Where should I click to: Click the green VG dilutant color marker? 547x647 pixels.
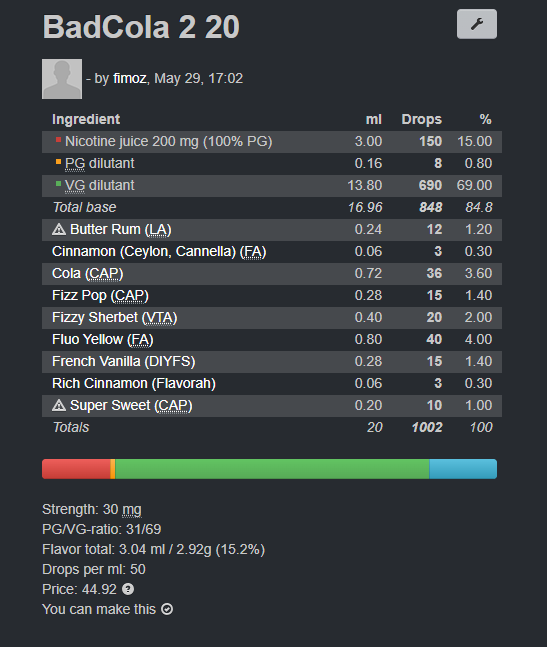(58, 184)
